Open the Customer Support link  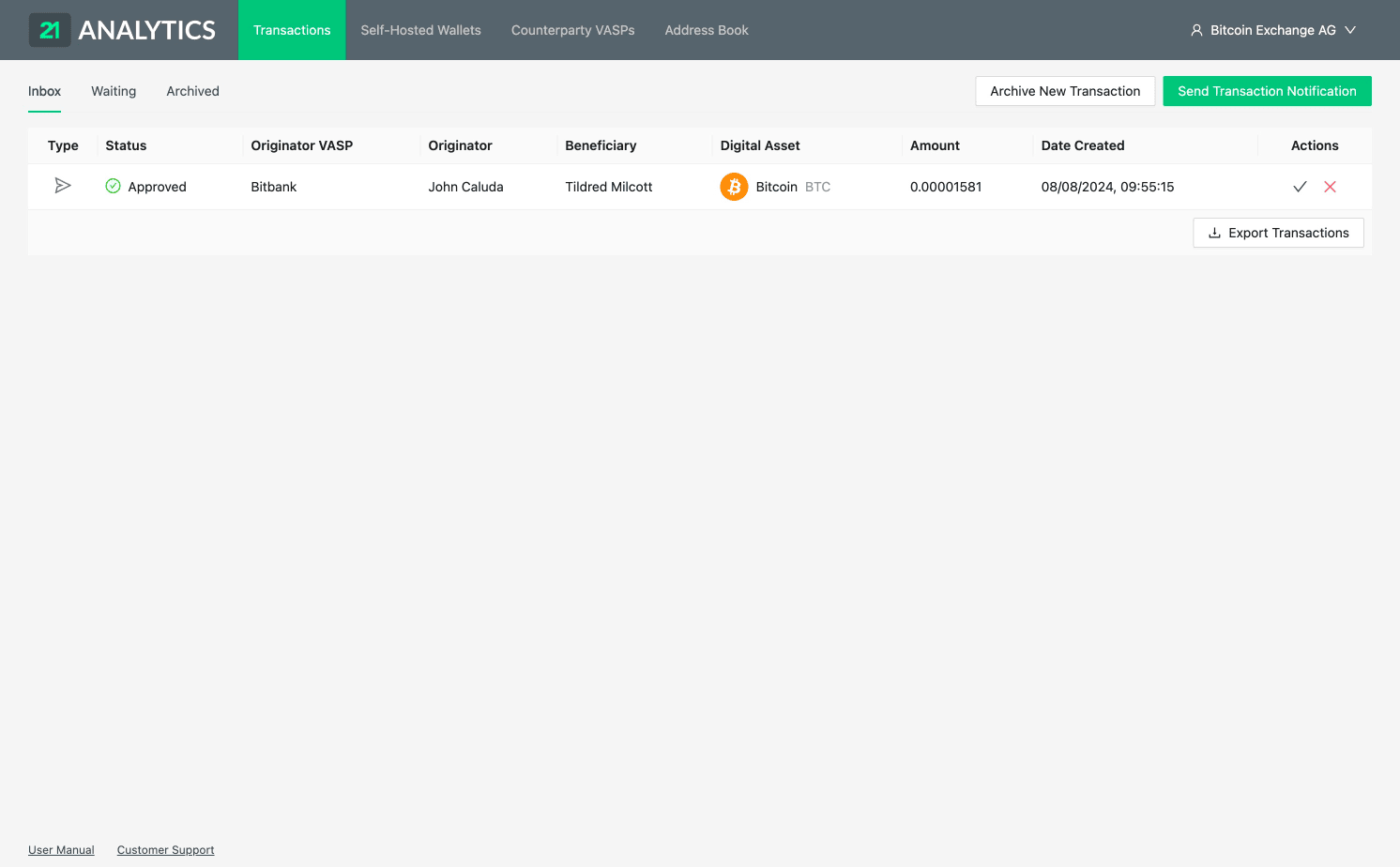coord(165,850)
